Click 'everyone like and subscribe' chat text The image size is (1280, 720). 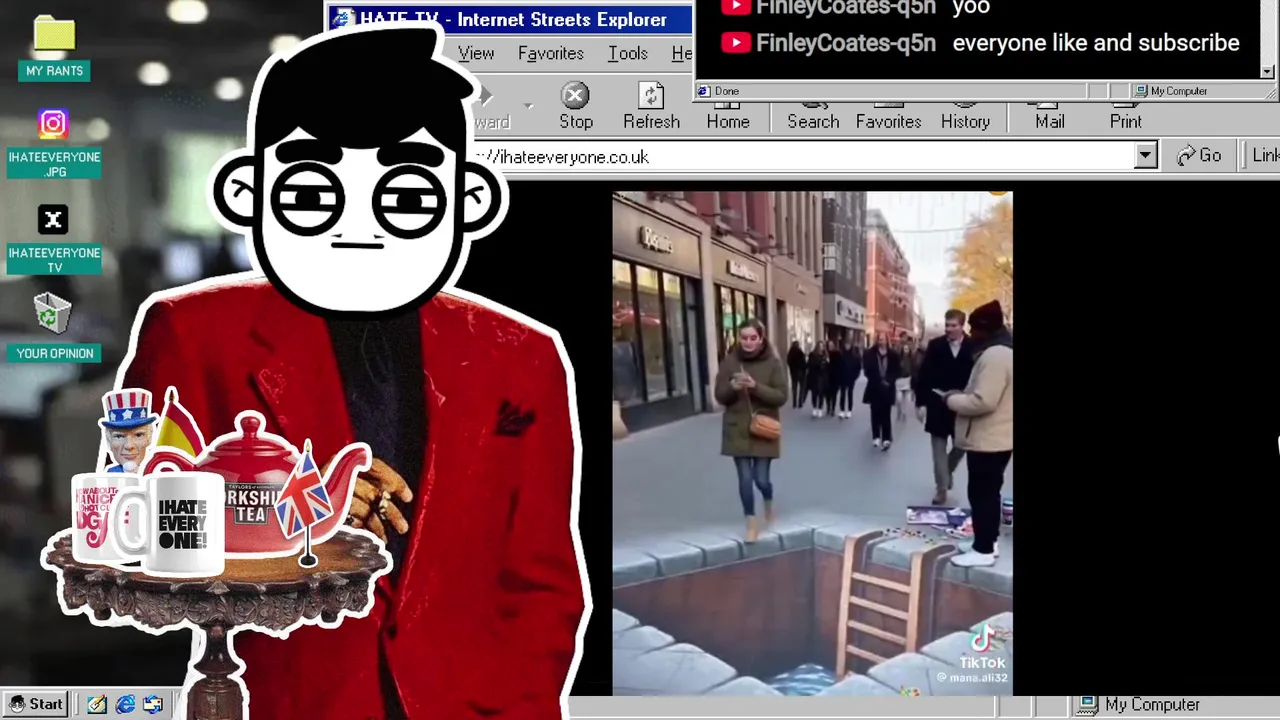pyautogui.click(x=1096, y=43)
